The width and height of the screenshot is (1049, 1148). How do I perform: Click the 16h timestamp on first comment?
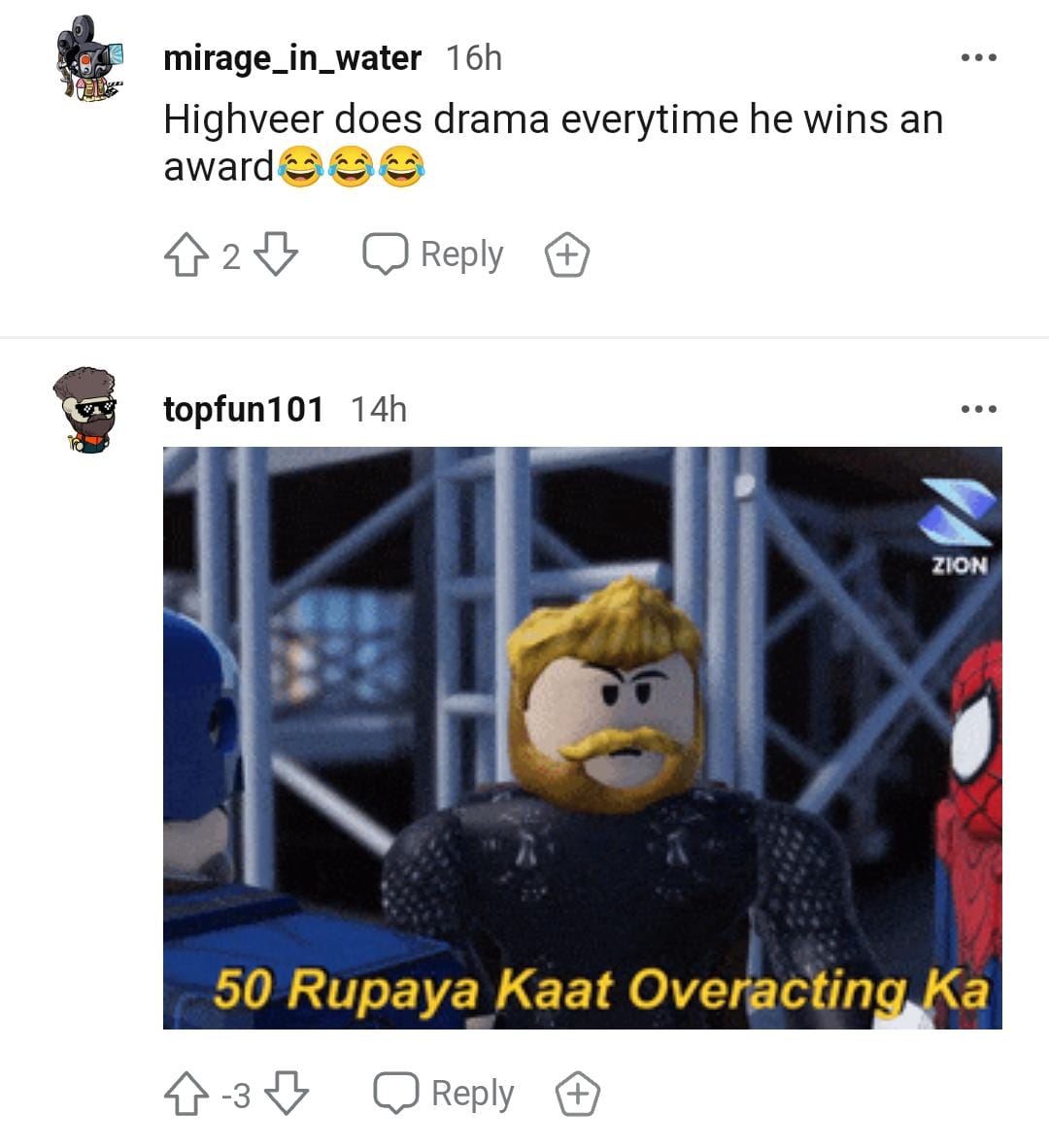(x=474, y=58)
